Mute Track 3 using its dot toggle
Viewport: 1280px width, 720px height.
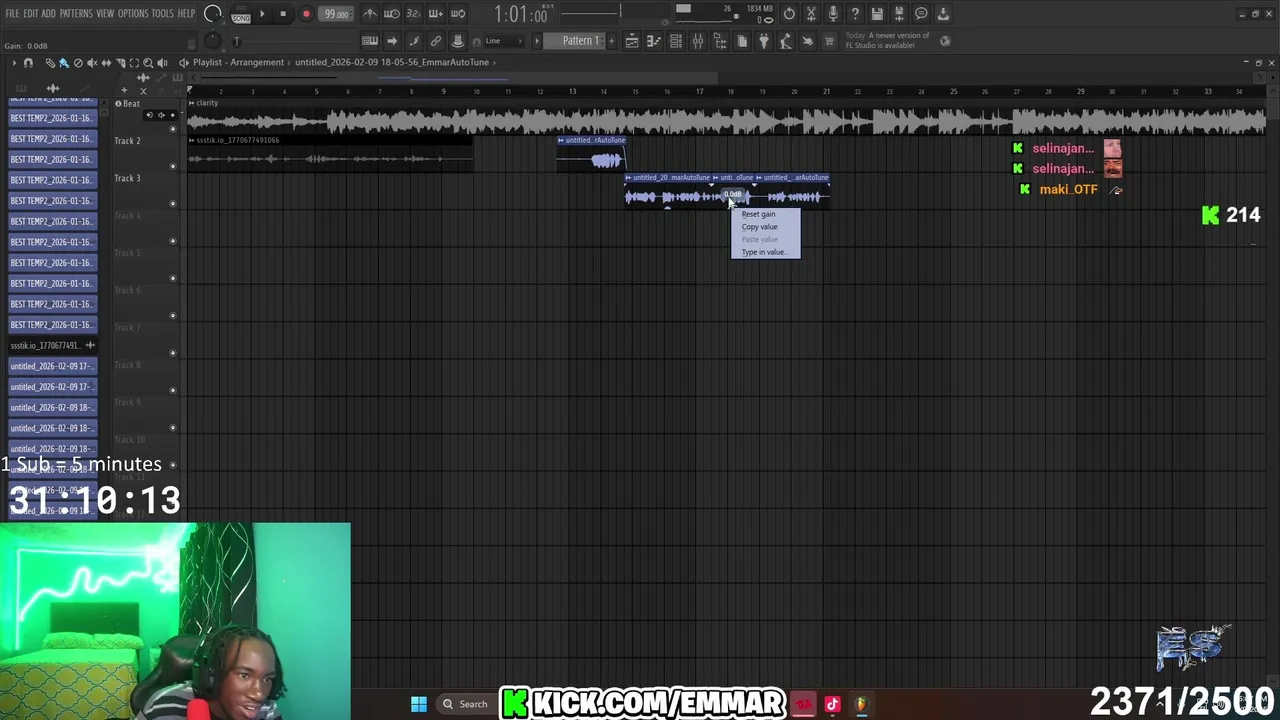173,204
